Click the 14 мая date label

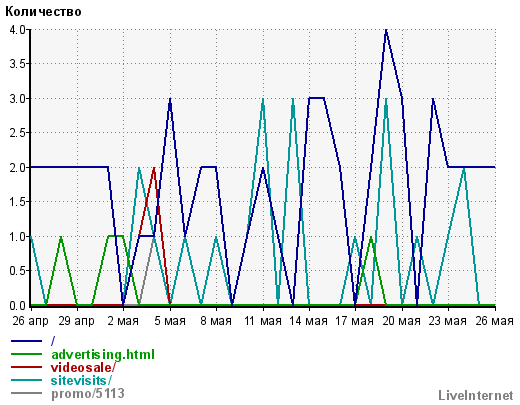308,321
